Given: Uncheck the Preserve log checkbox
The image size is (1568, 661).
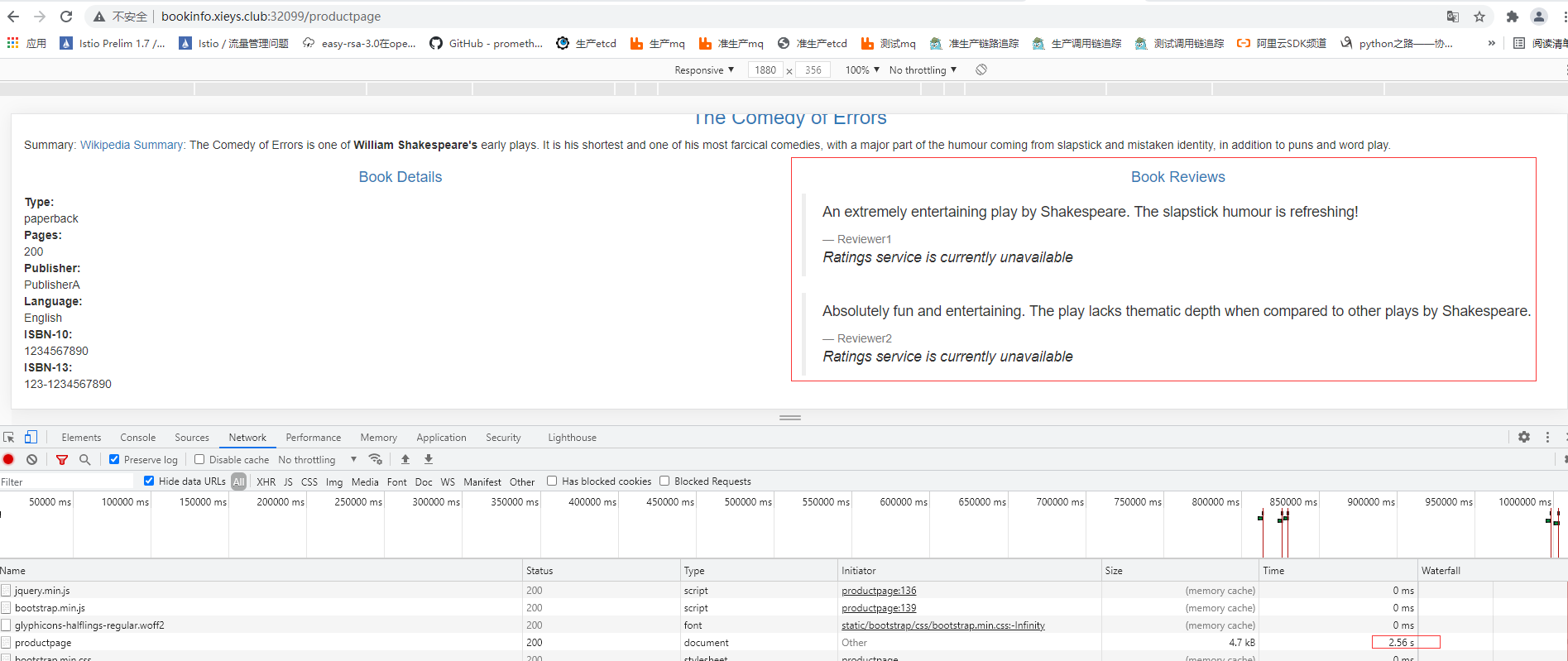Looking at the screenshot, I should 115,459.
